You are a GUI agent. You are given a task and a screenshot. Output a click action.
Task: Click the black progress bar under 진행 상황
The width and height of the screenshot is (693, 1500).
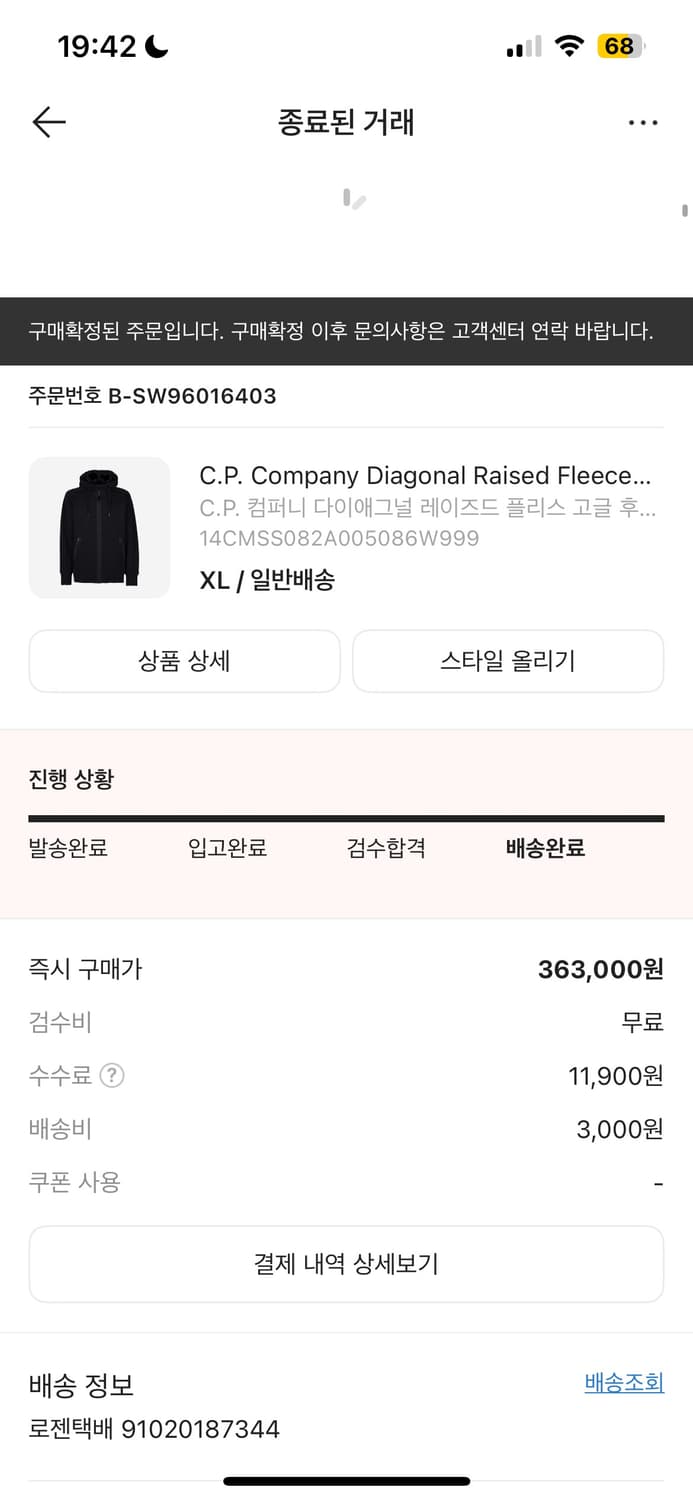pyautogui.click(x=346, y=818)
